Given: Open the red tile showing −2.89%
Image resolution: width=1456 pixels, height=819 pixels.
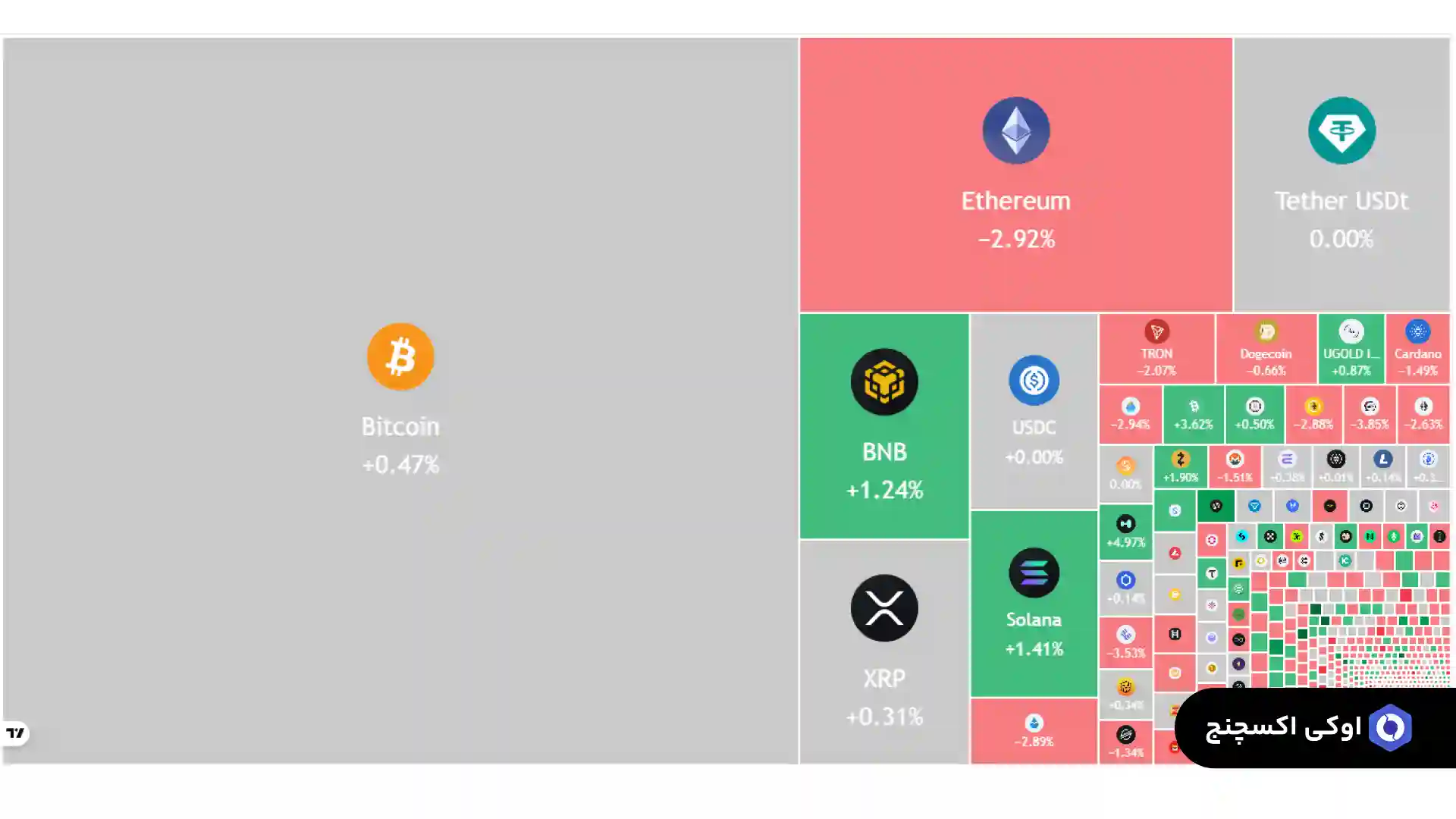Looking at the screenshot, I should coord(1034,731).
